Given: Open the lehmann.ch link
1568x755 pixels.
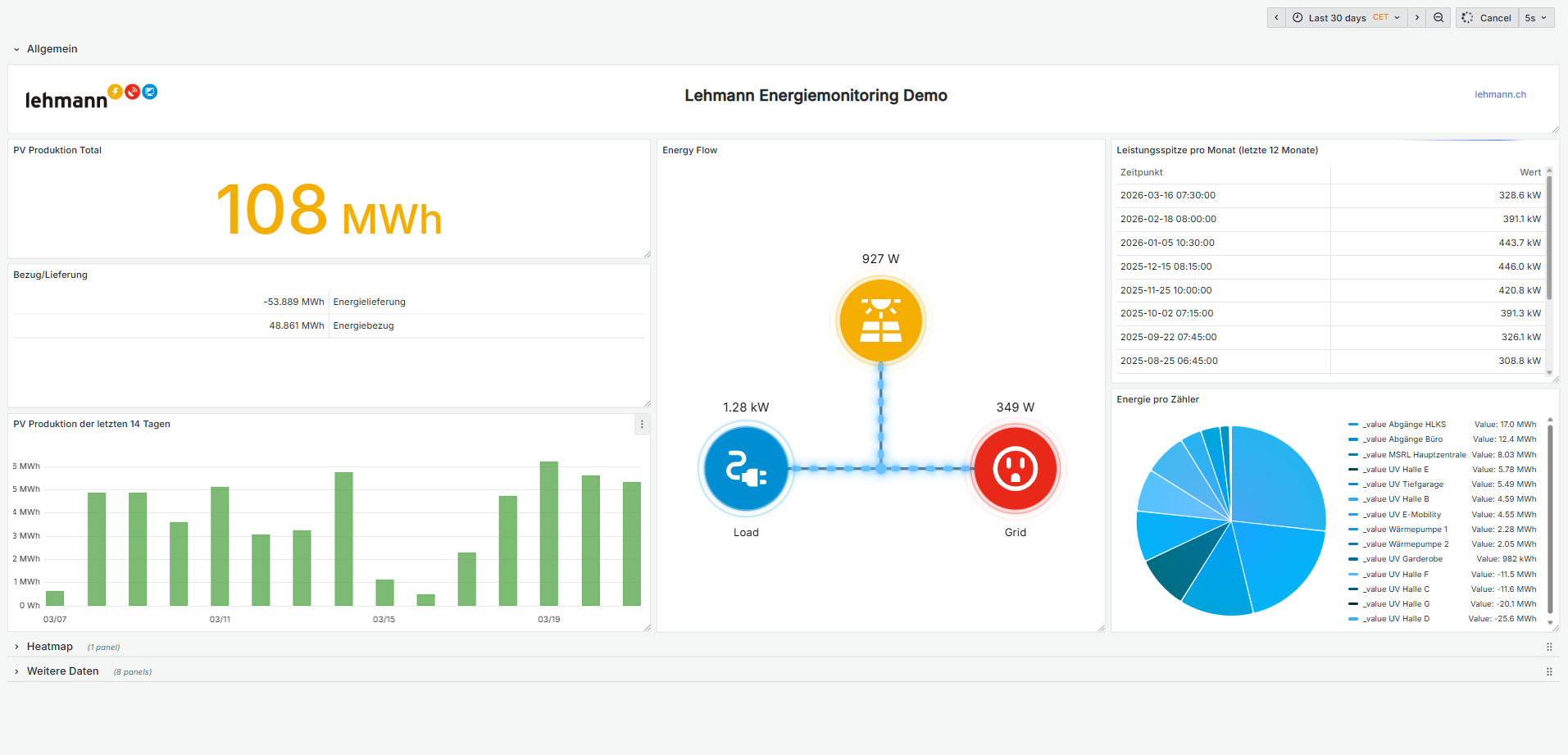Looking at the screenshot, I should [x=1500, y=94].
